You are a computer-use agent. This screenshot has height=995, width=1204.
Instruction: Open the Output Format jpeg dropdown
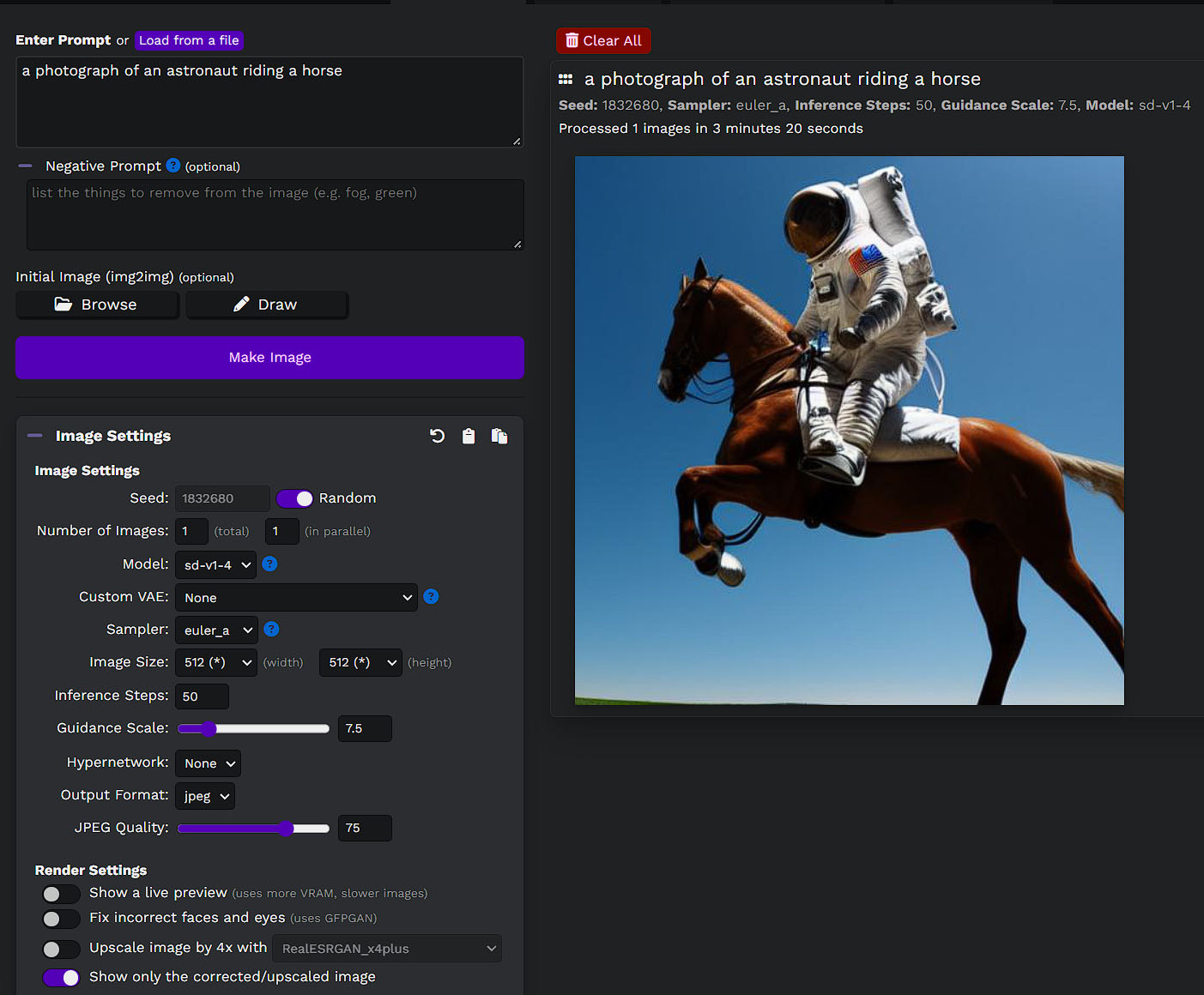click(x=205, y=796)
